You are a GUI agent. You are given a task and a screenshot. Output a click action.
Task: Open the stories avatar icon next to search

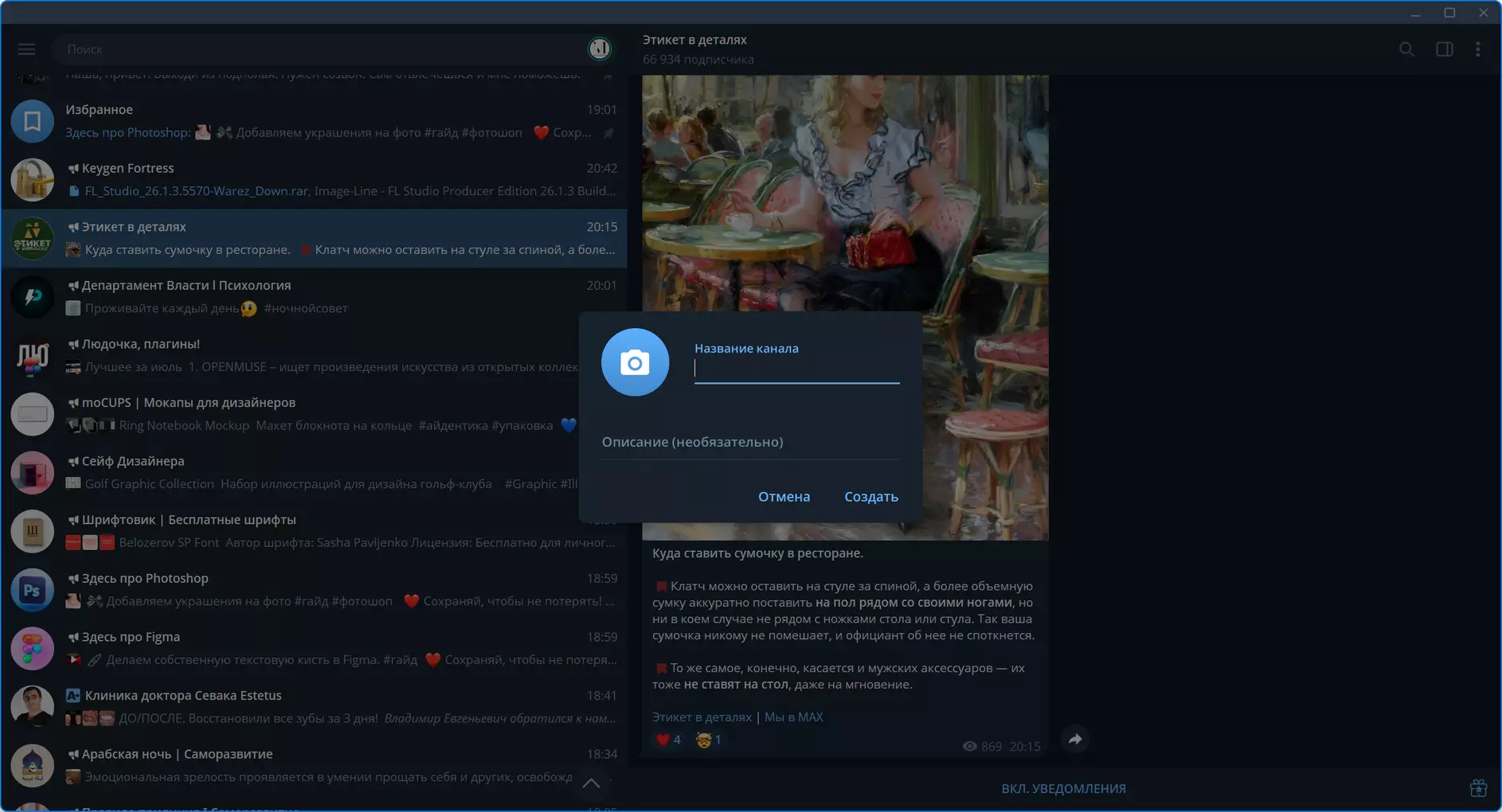tap(600, 49)
